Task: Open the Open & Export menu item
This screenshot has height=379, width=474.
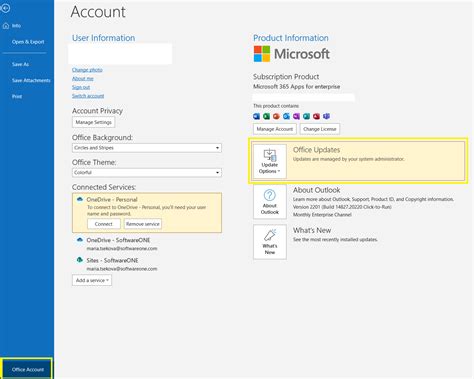Action: [28, 42]
